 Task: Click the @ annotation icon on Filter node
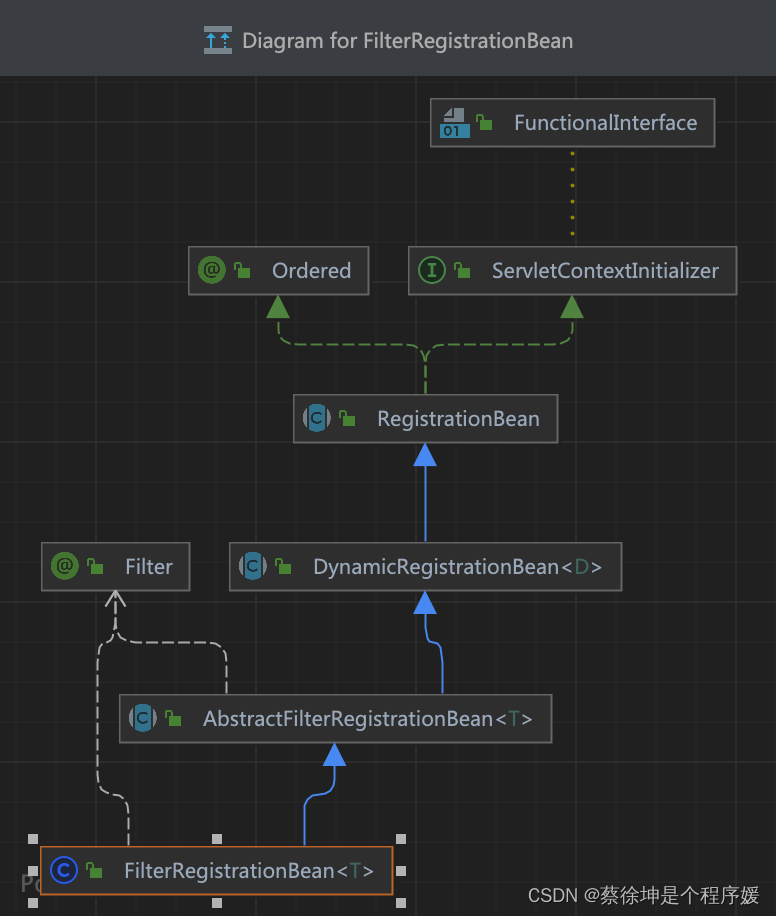(64, 566)
